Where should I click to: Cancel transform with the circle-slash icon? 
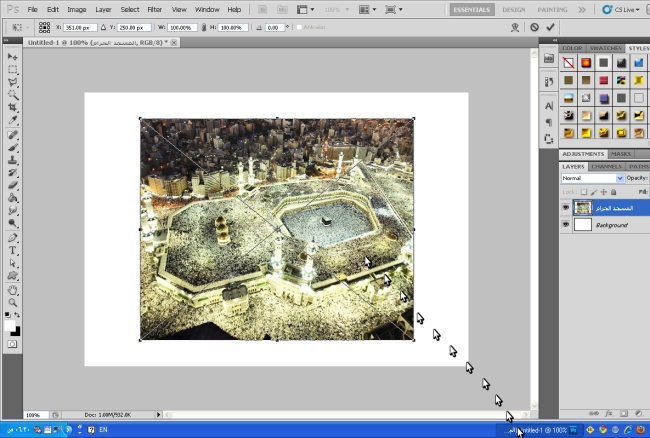click(534, 27)
